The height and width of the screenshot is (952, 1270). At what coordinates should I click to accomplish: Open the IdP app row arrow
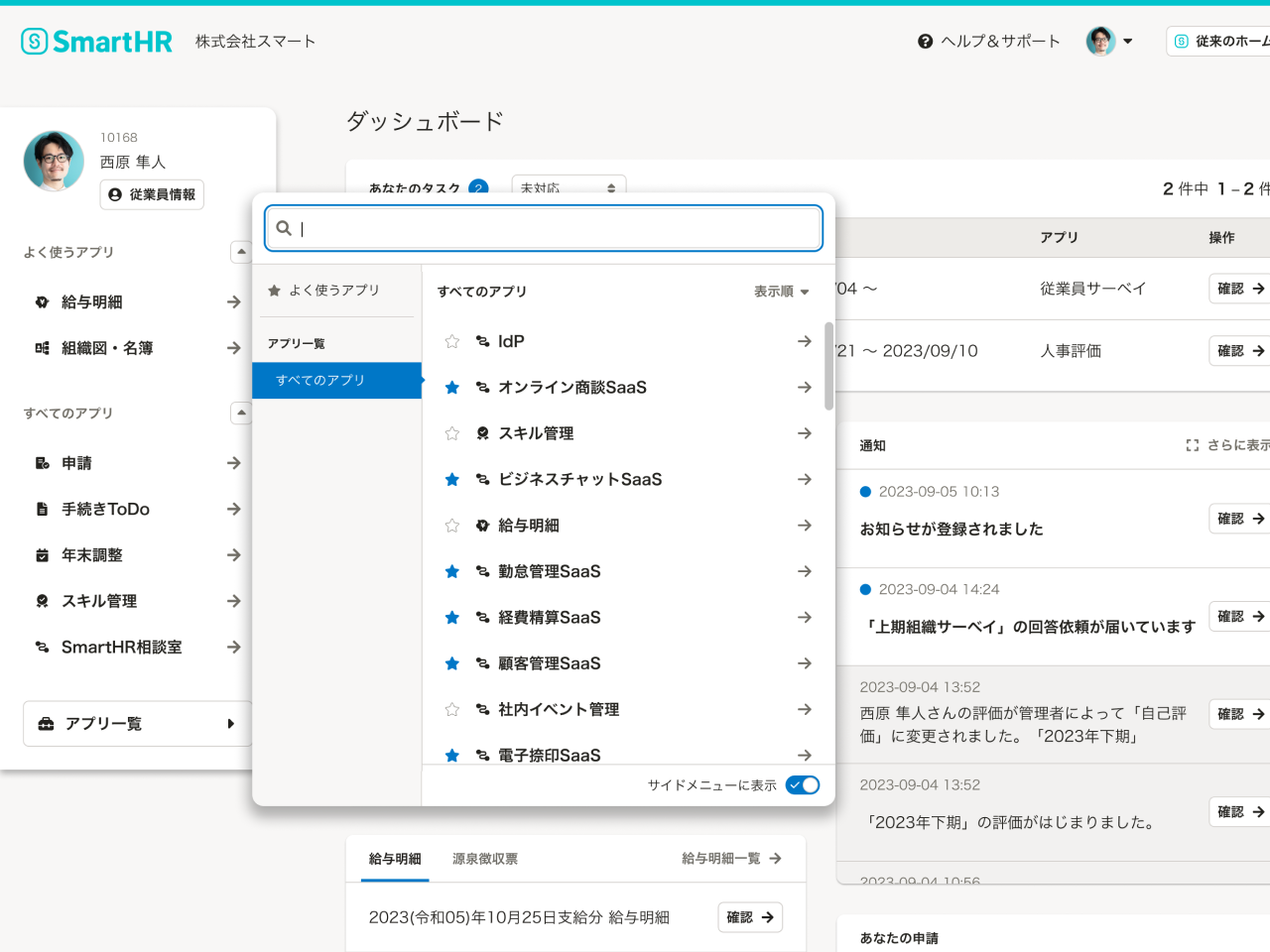coord(805,341)
